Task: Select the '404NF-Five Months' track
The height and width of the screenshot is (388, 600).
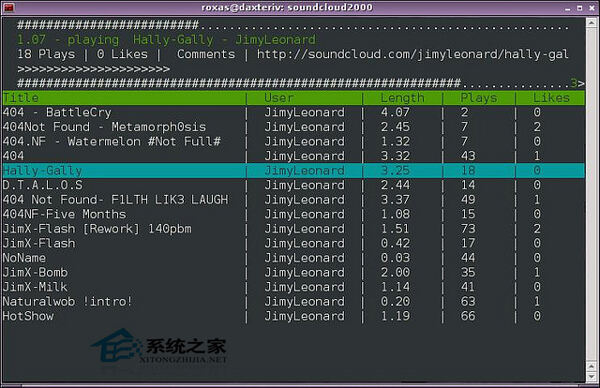Action: point(293,214)
